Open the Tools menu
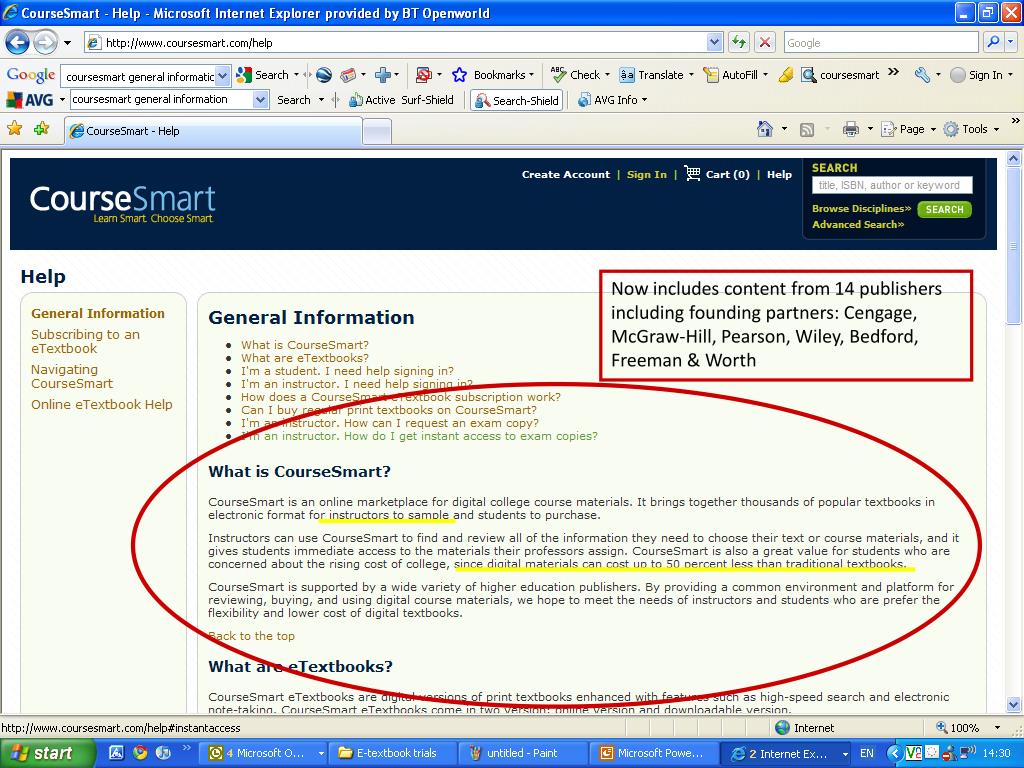This screenshot has width=1024, height=768. click(x=971, y=129)
